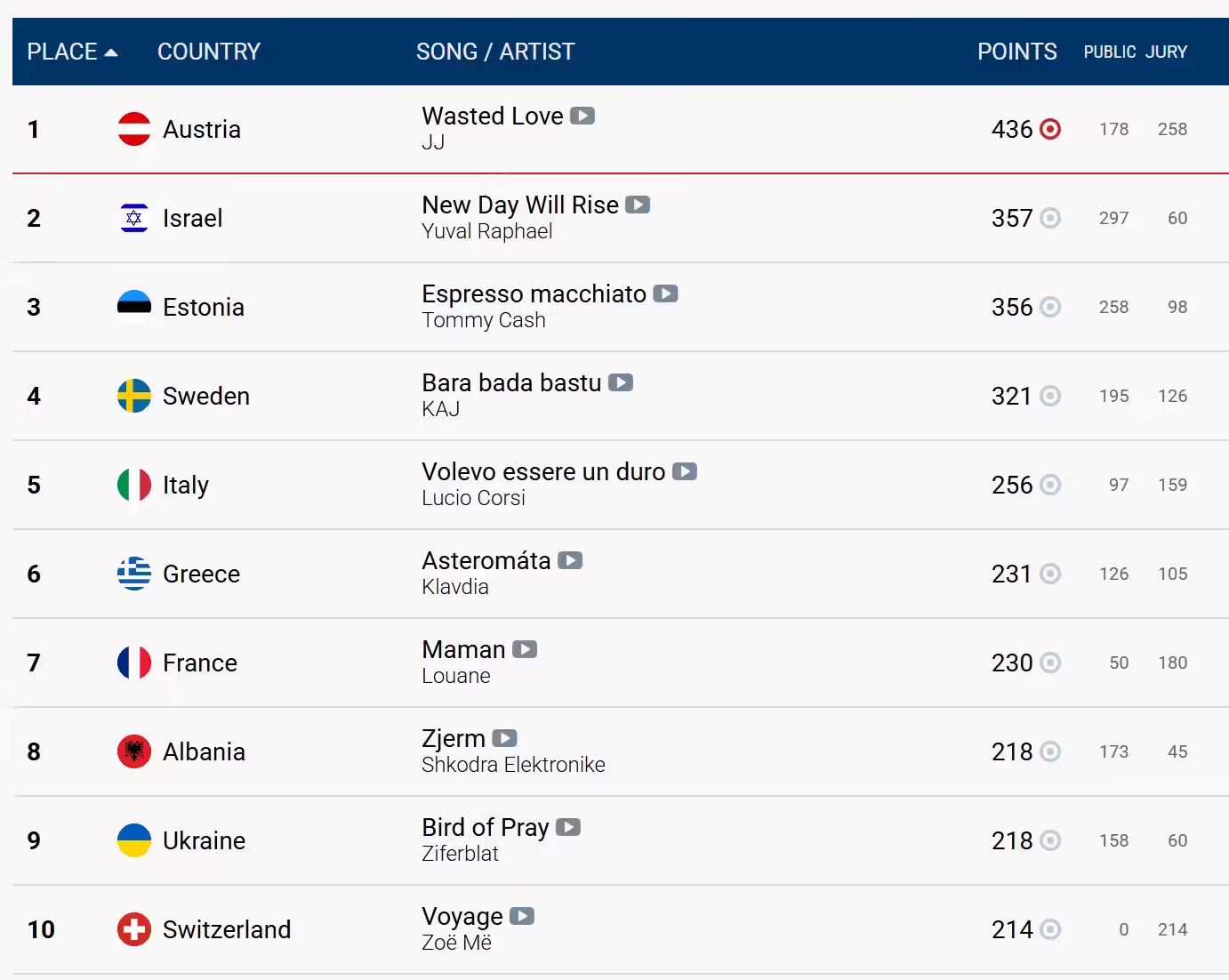
Task: Select the Ukraine row's Bird of Pray title
Action: [486, 828]
